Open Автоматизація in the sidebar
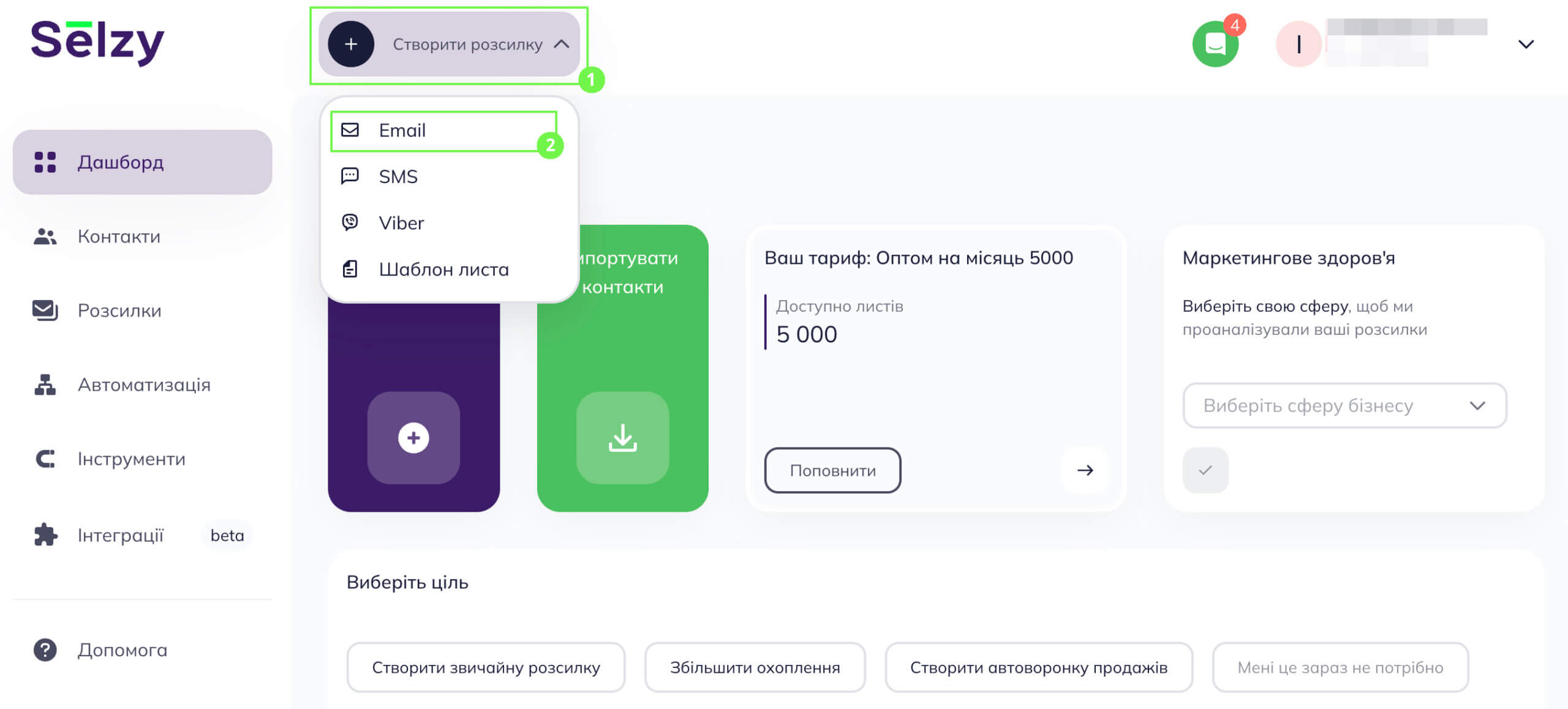The width and height of the screenshot is (1568, 709). click(143, 385)
